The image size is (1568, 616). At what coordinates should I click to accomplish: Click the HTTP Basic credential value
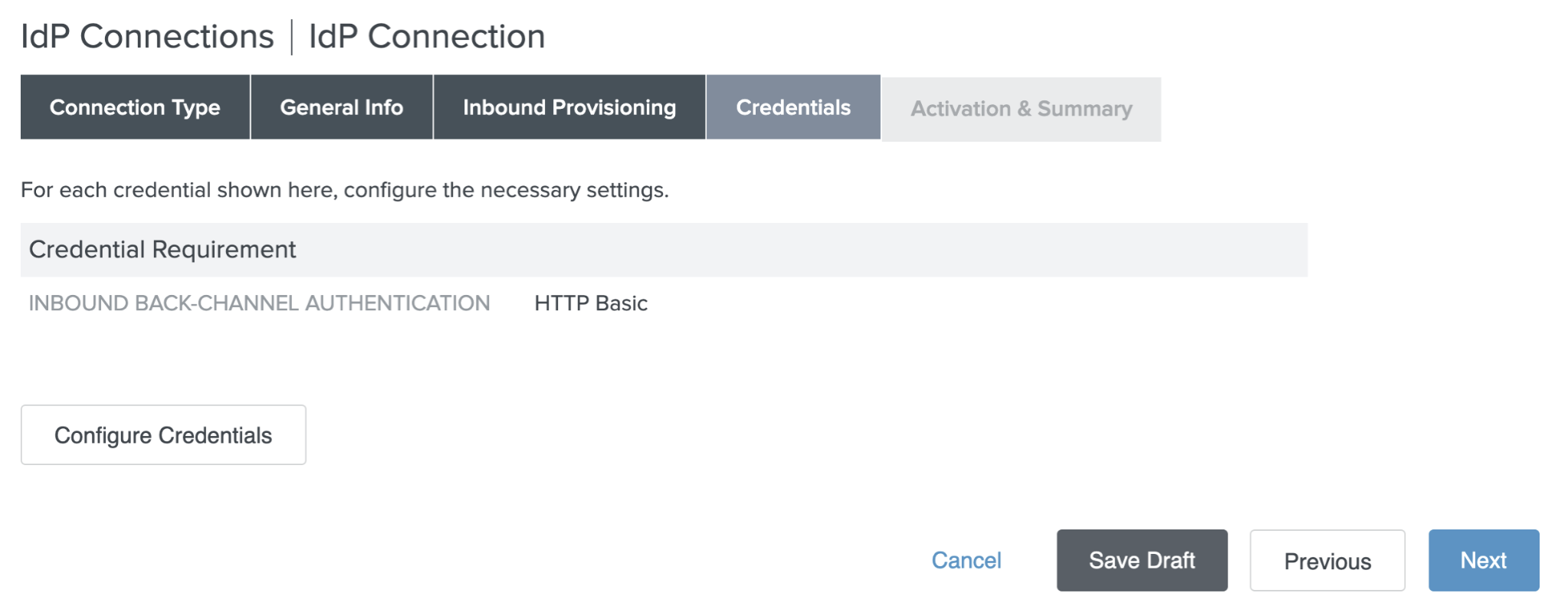point(591,303)
